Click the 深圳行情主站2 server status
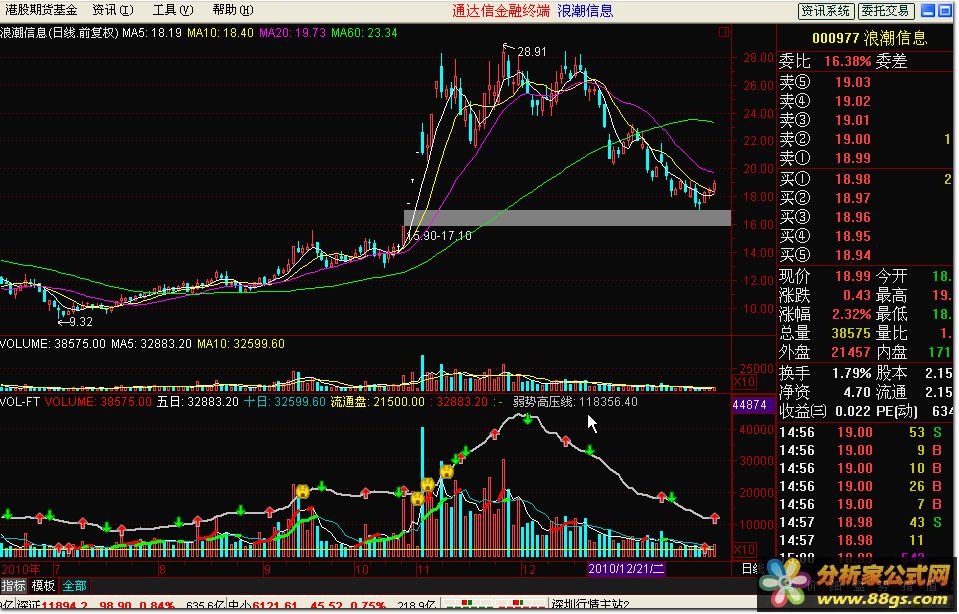 point(590,606)
